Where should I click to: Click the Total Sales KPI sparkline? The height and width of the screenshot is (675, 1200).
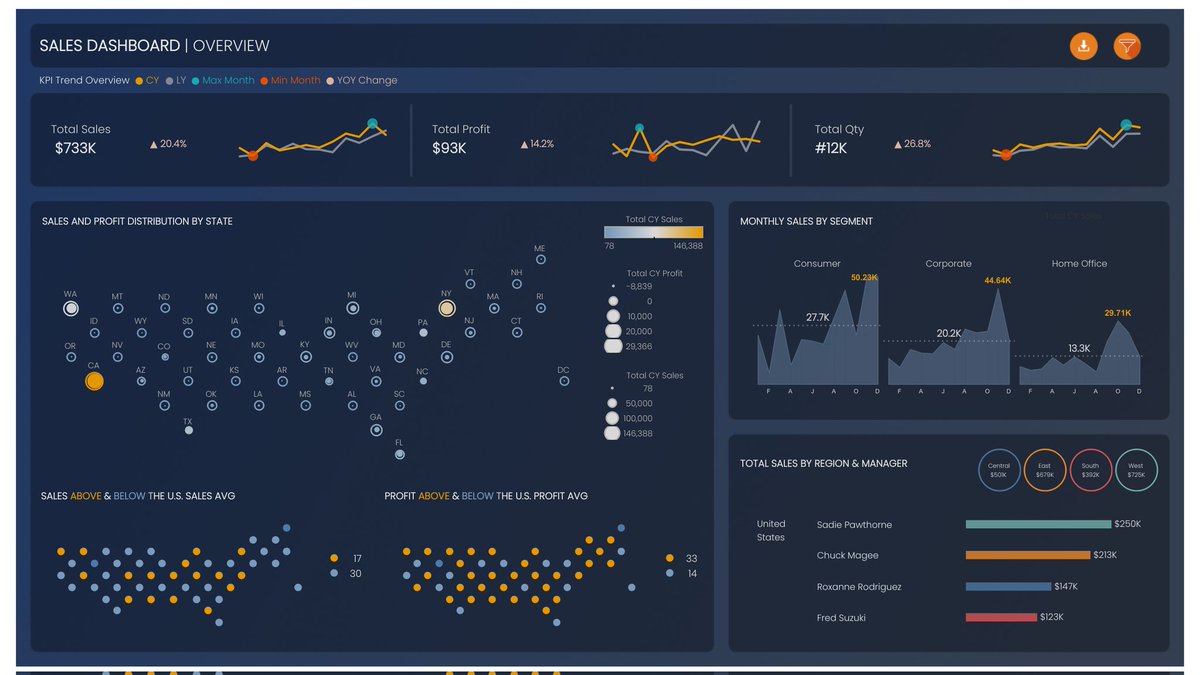(312, 141)
